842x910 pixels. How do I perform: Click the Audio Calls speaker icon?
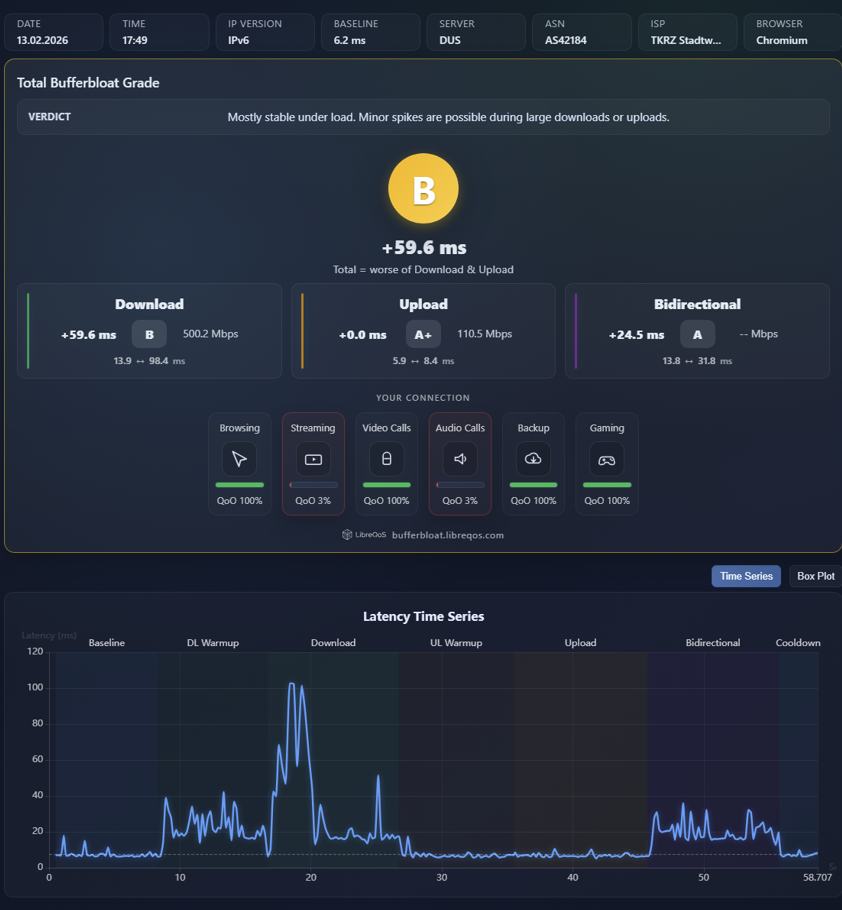coord(460,459)
